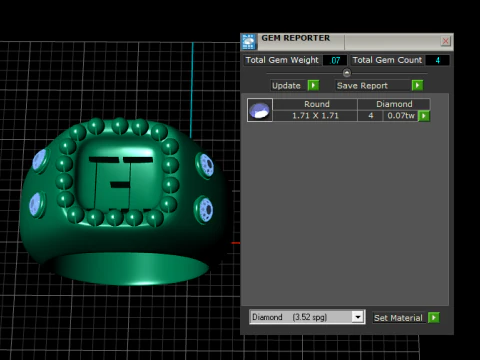480x360 pixels.
Task: Click the 'Total Gem Count' label
Action: click(387, 60)
